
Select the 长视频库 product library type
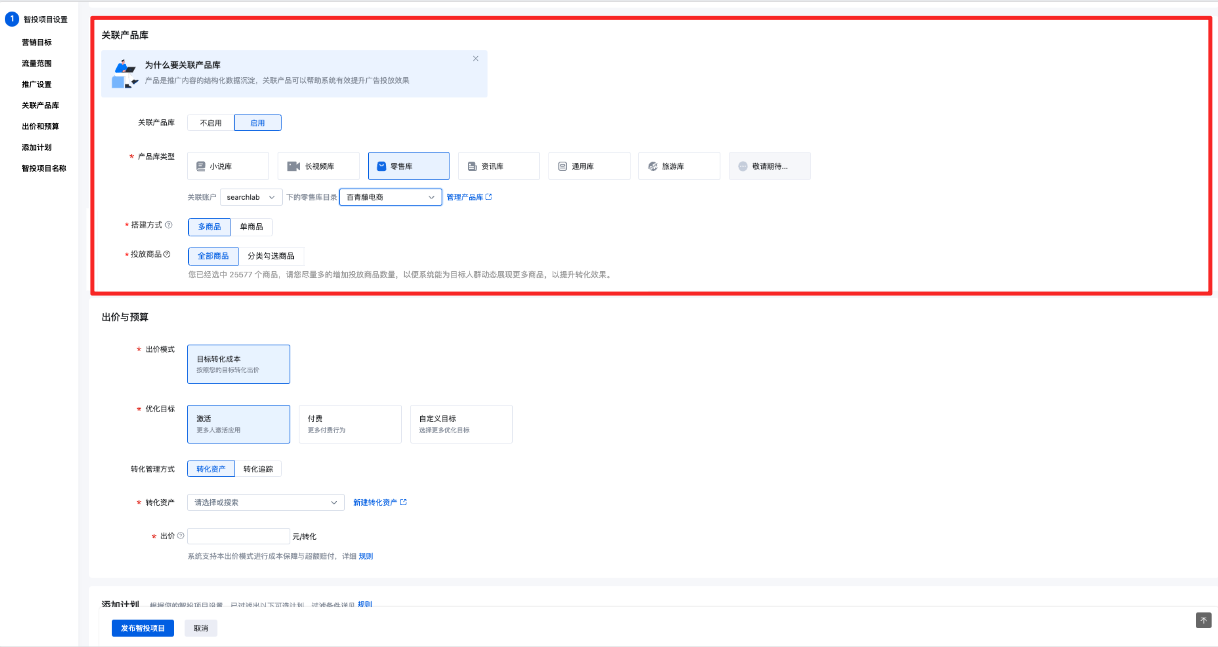(x=318, y=166)
